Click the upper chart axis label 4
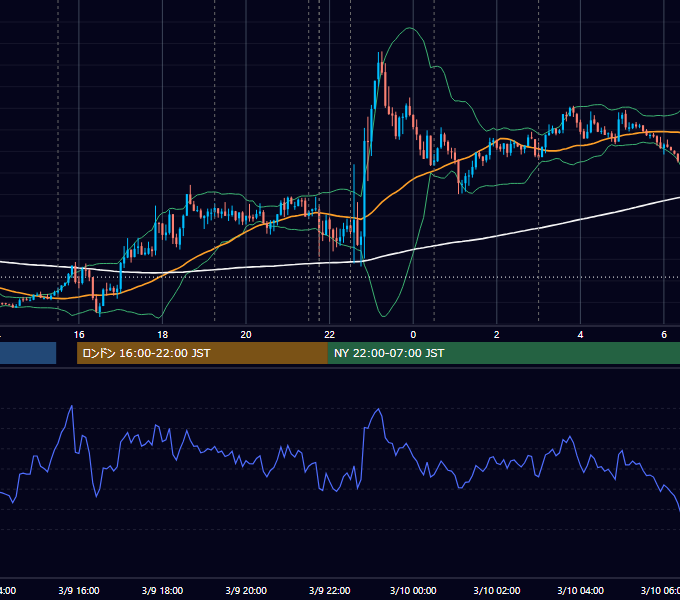The height and width of the screenshot is (600, 680). 580,335
